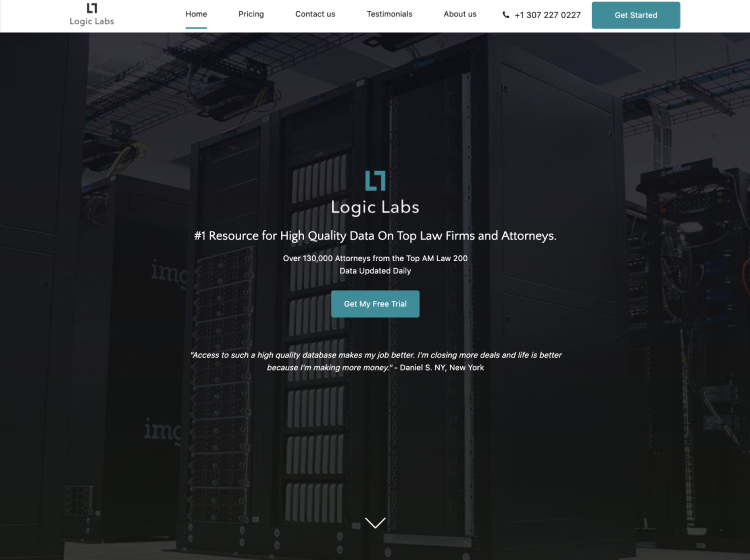This screenshot has height=560, width=750.
Task: Click the 'Daniel S. NY, New York' attribution
Action: [441, 368]
